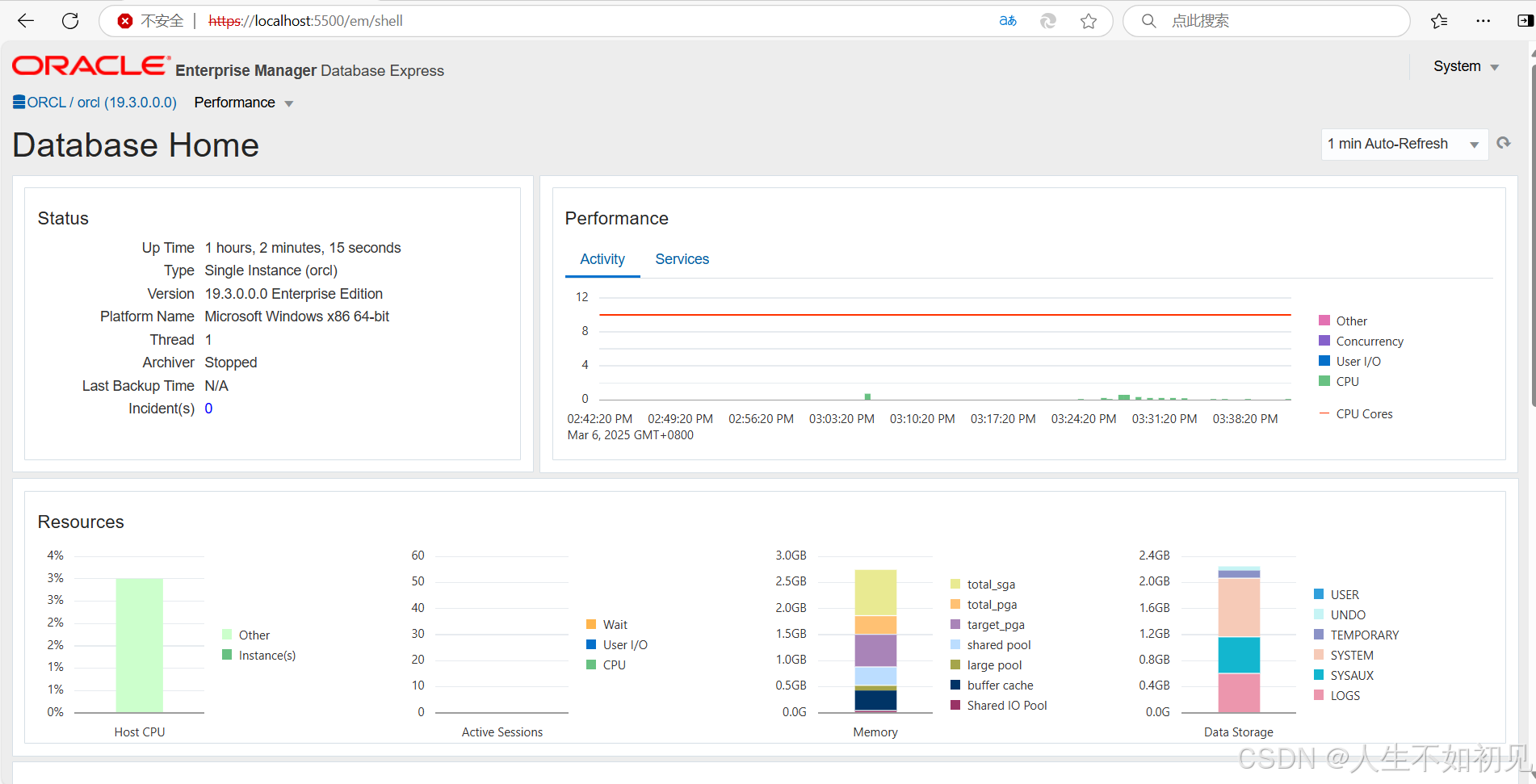Open the 1 min Auto-Refresh combo box
Viewport: 1536px width, 784px height.
[x=1404, y=144]
